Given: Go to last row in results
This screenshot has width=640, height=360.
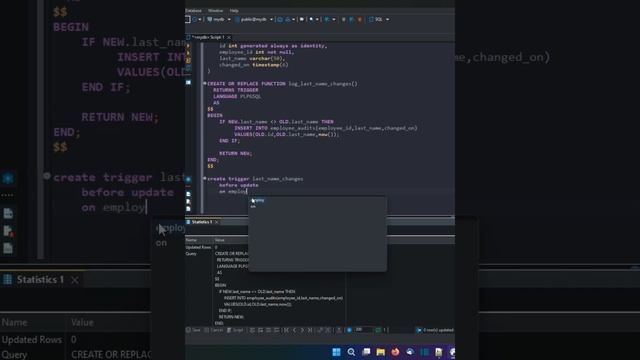Looking at the screenshot, I should click(x=310, y=330).
